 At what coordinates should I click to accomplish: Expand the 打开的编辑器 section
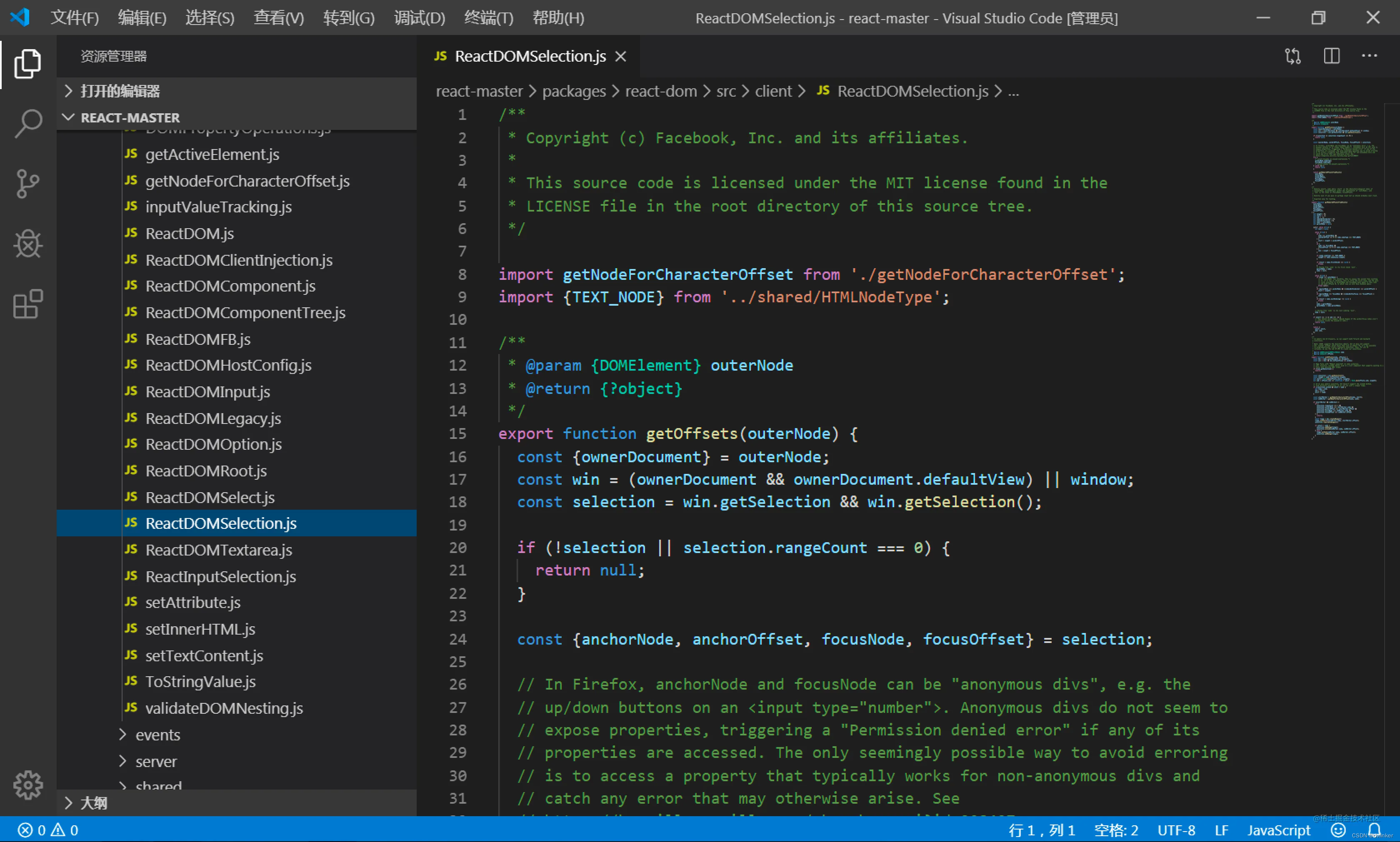pyautogui.click(x=119, y=91)
